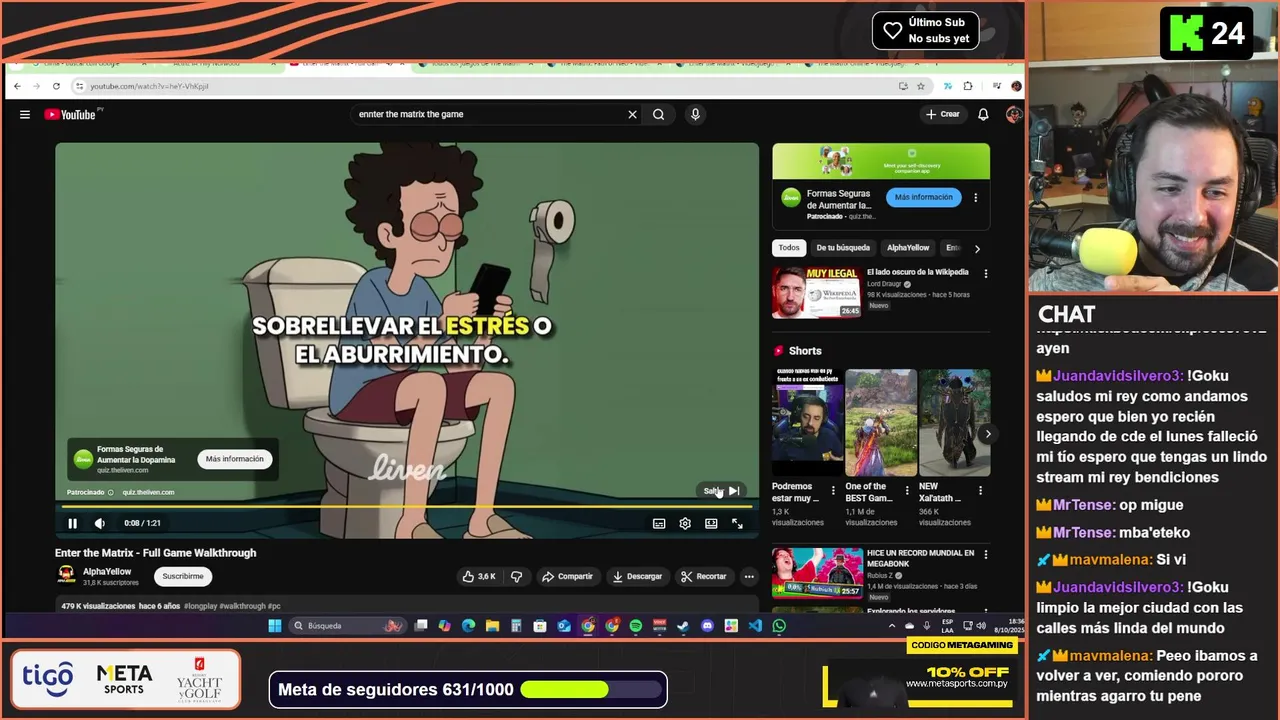The image size is (1280, 720).
Task: Open the YouTube hamburger guide menu
Action: (x=25, y=115)
